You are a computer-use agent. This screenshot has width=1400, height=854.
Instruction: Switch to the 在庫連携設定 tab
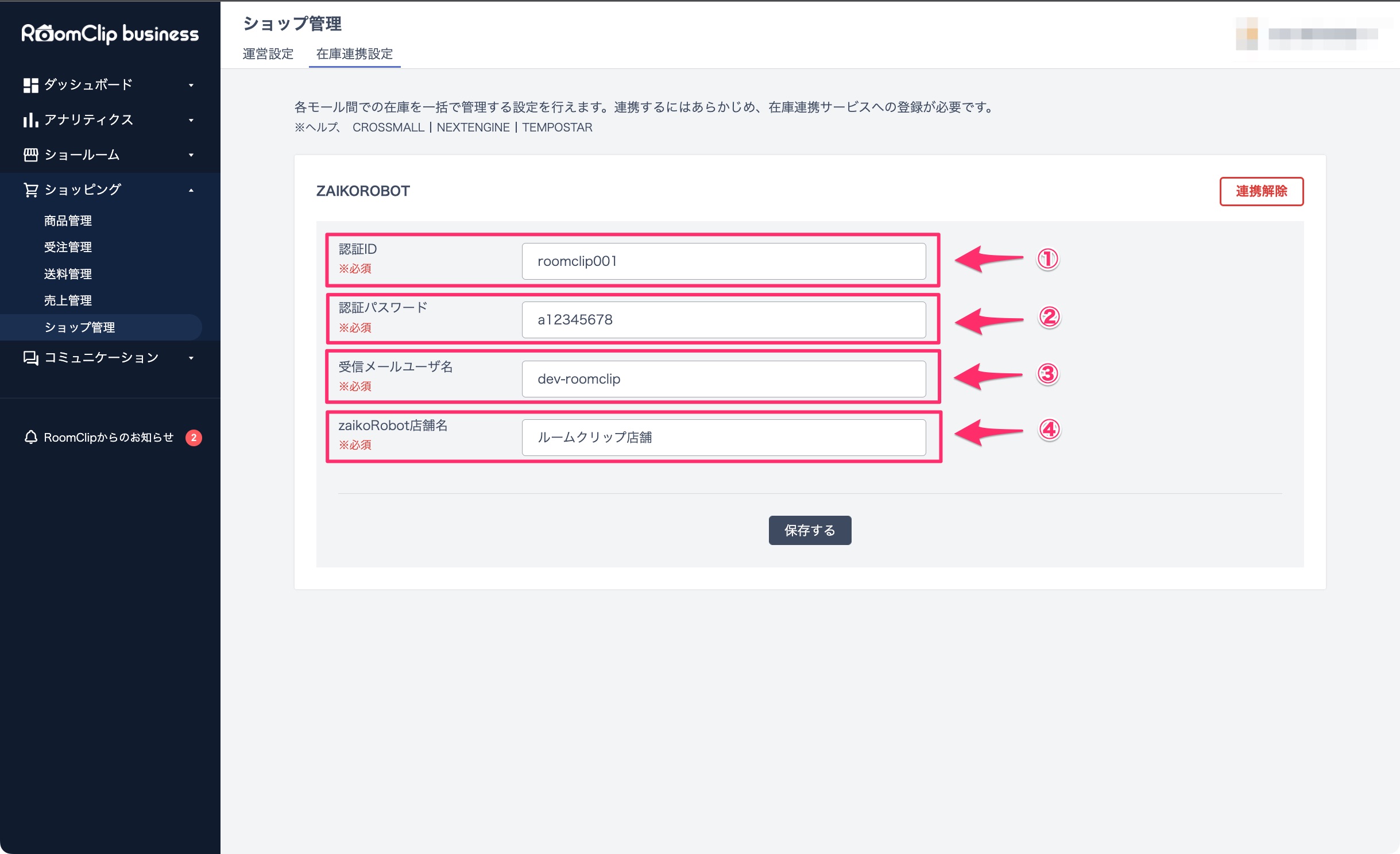coord(354,54)
